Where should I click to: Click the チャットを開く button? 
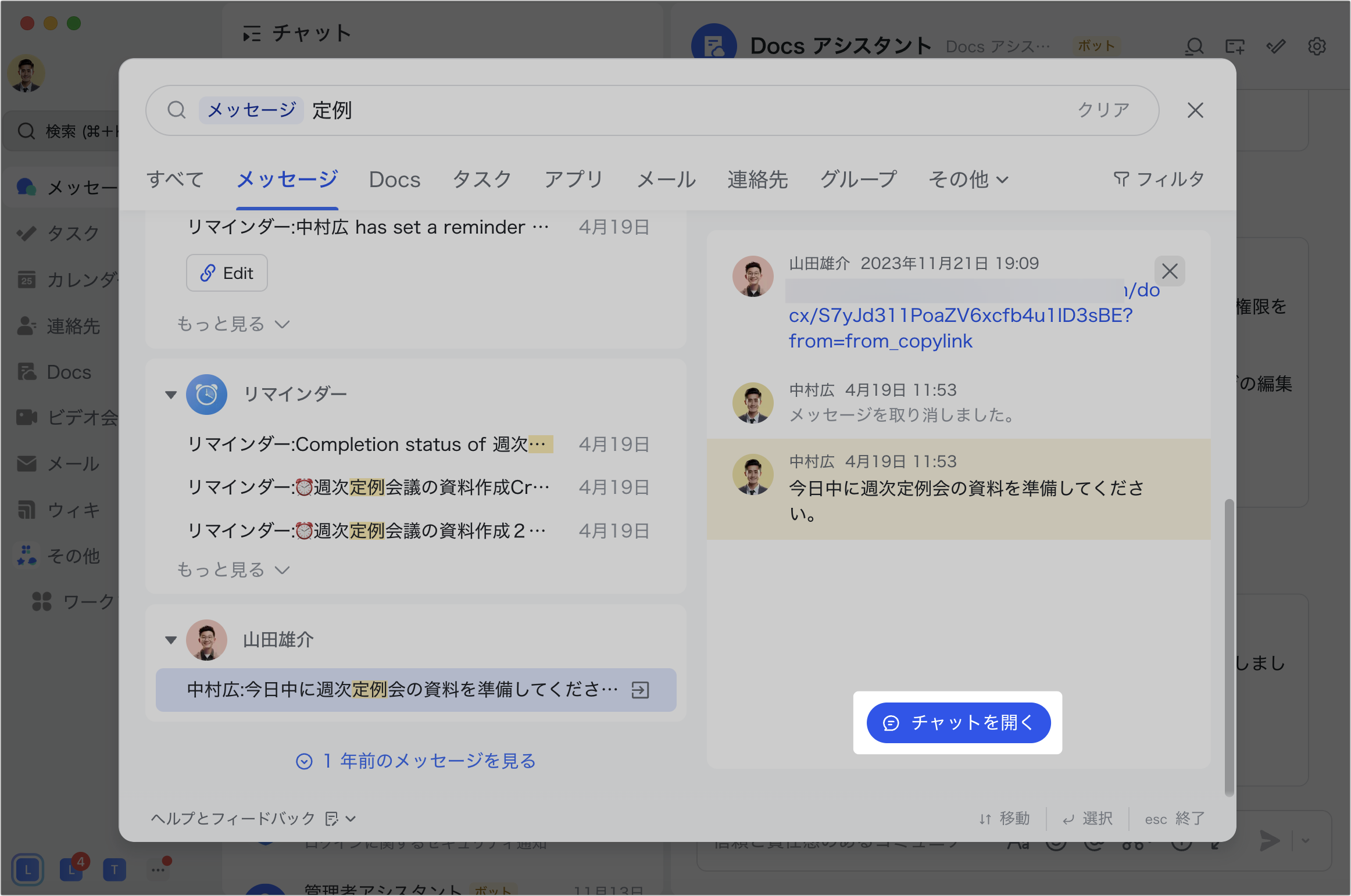pyautogui.click(x=958, y=723)
